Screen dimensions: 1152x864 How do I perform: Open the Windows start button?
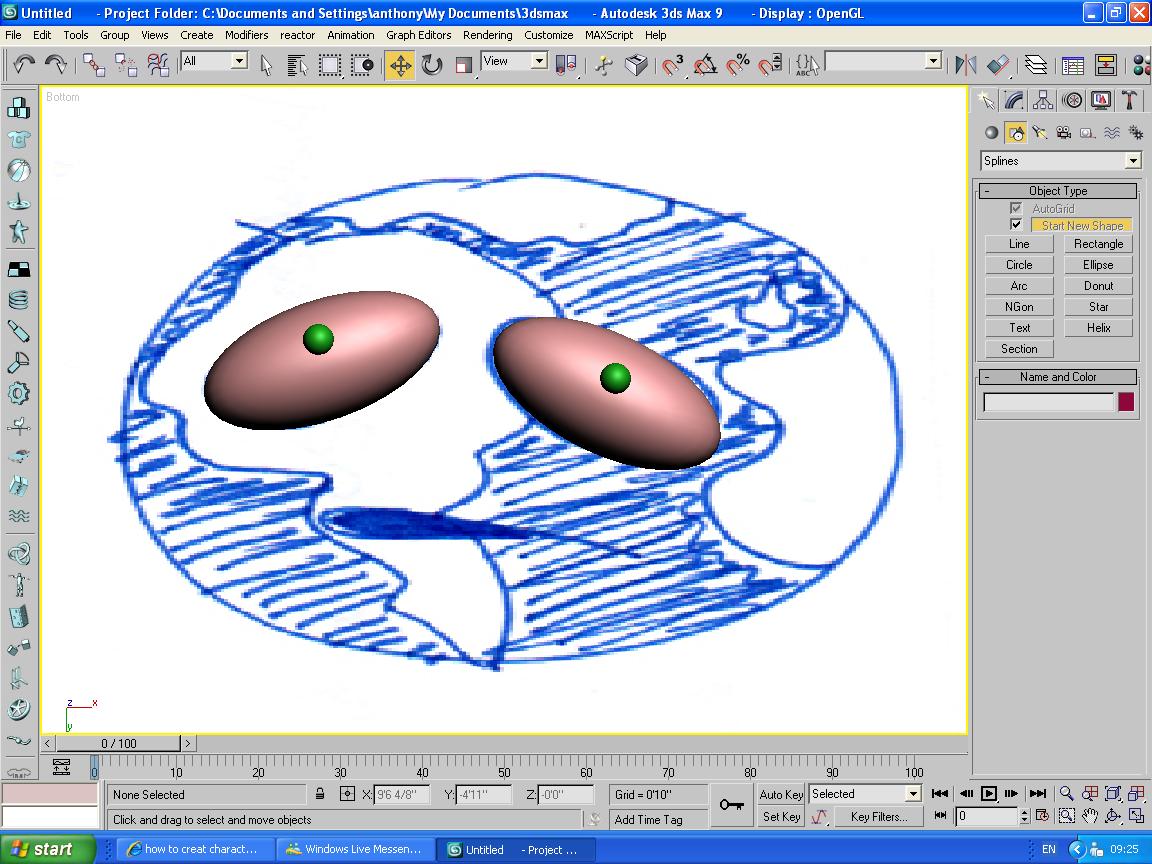click(48, 849)
